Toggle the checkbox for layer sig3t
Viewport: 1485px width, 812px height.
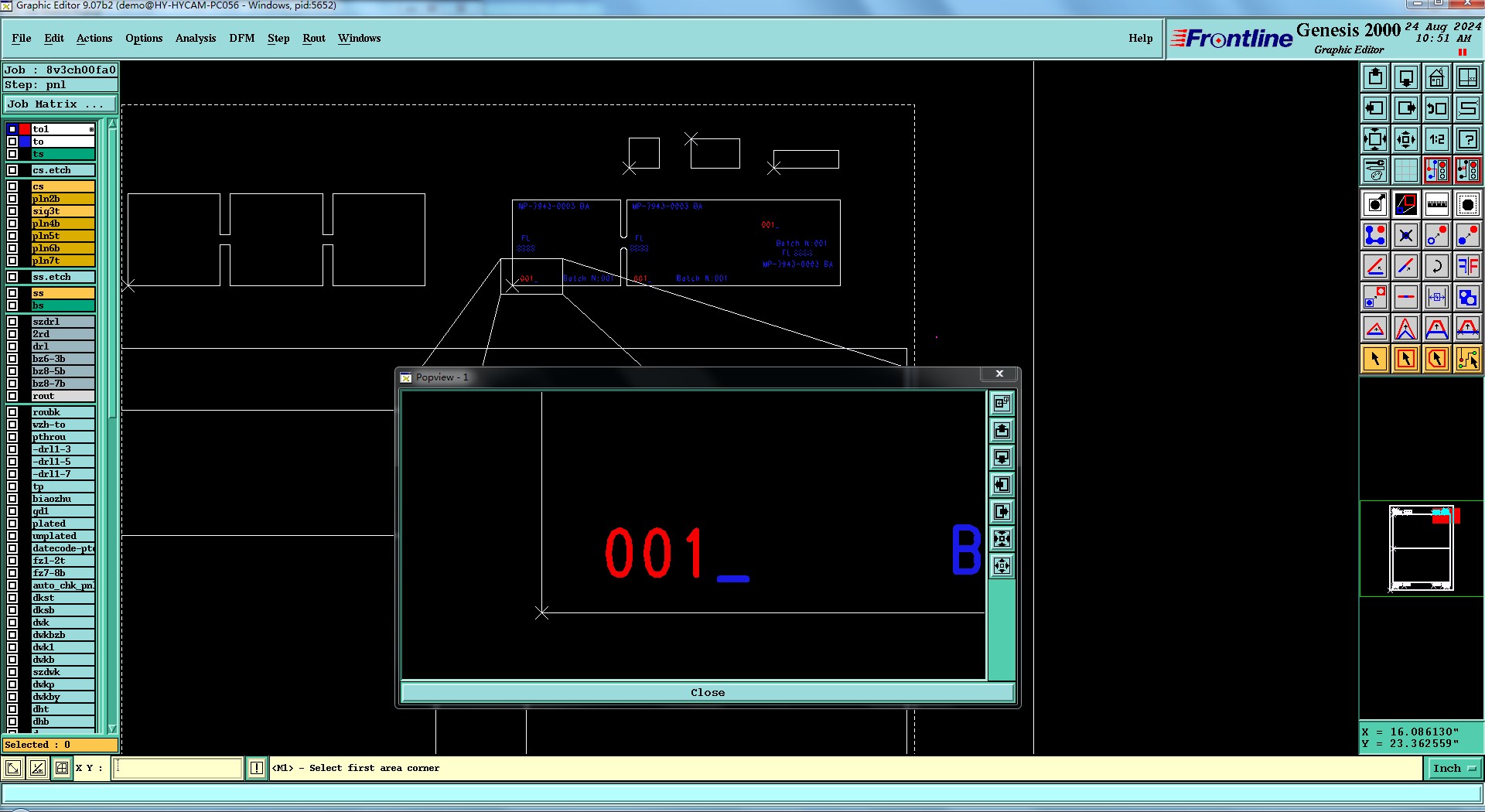pyautogui.click(x=12, y=211)
